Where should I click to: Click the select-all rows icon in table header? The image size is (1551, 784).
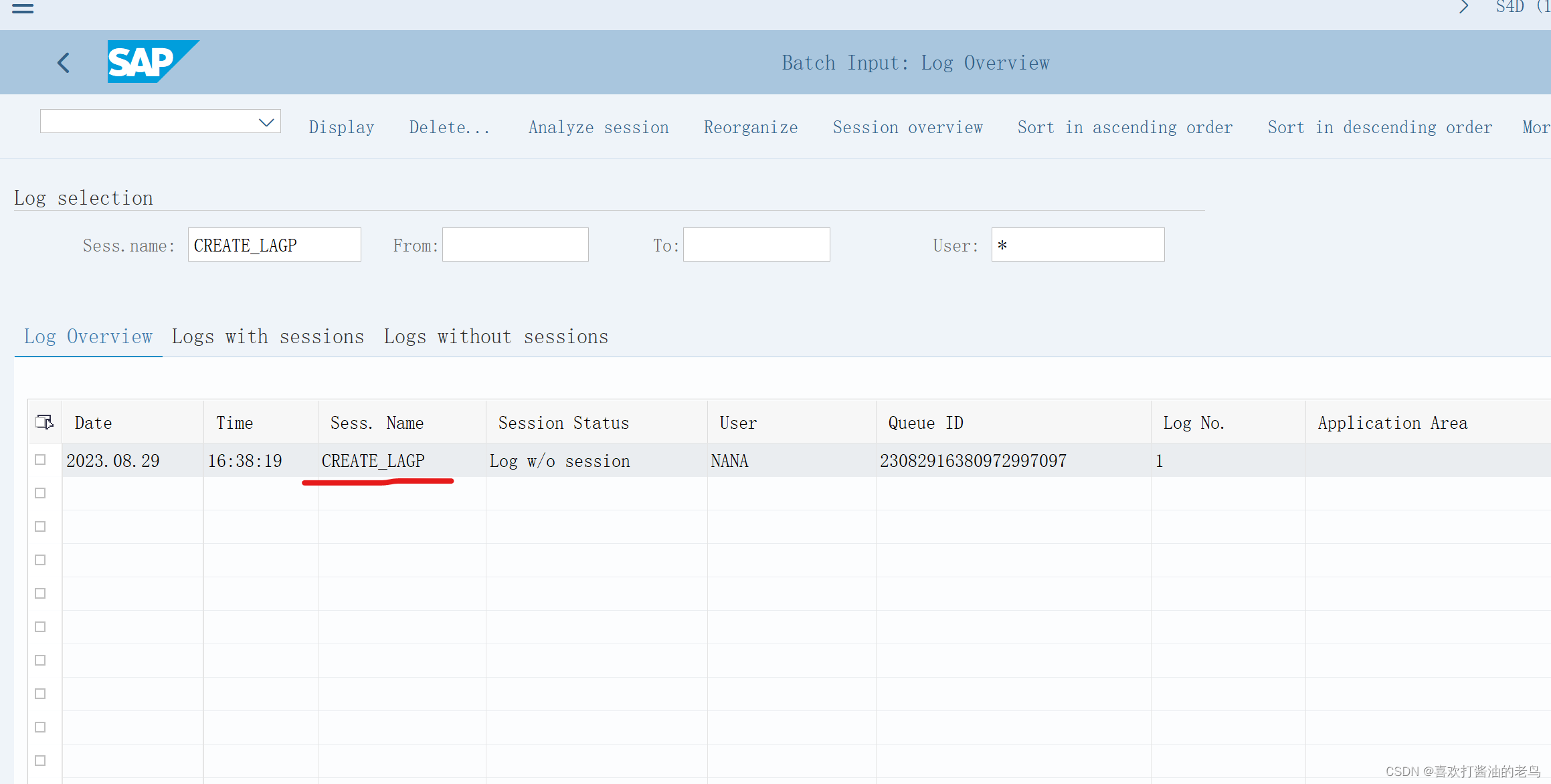click(44, 422)
